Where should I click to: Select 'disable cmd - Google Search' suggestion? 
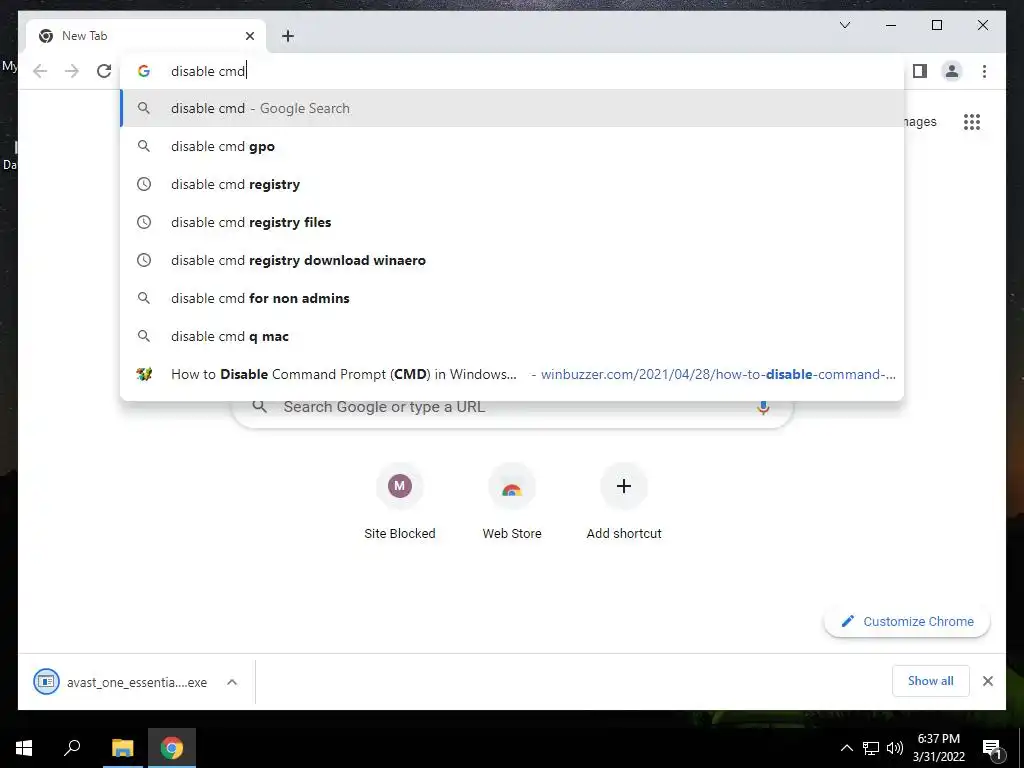point(512,108)
